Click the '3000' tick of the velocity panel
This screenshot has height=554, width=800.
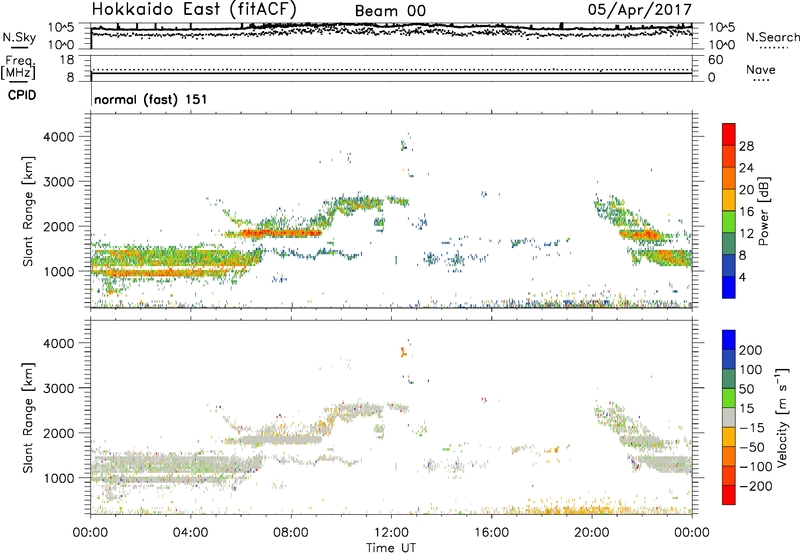point(59,388)
